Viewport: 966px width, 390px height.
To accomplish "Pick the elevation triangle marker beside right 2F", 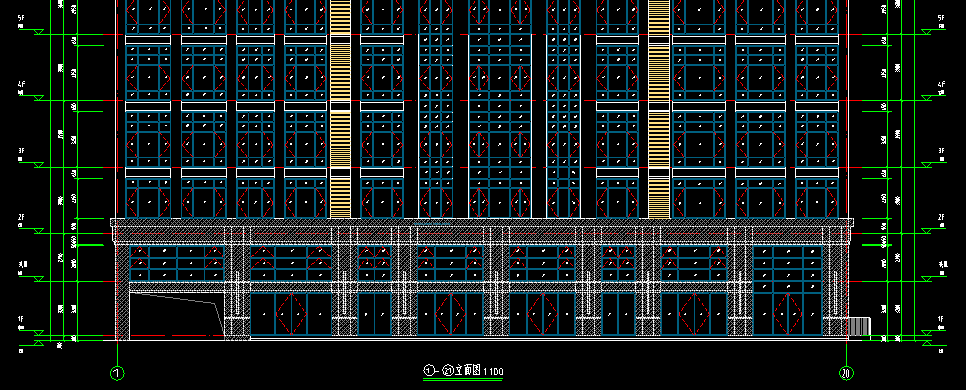I will click(926, 231).
